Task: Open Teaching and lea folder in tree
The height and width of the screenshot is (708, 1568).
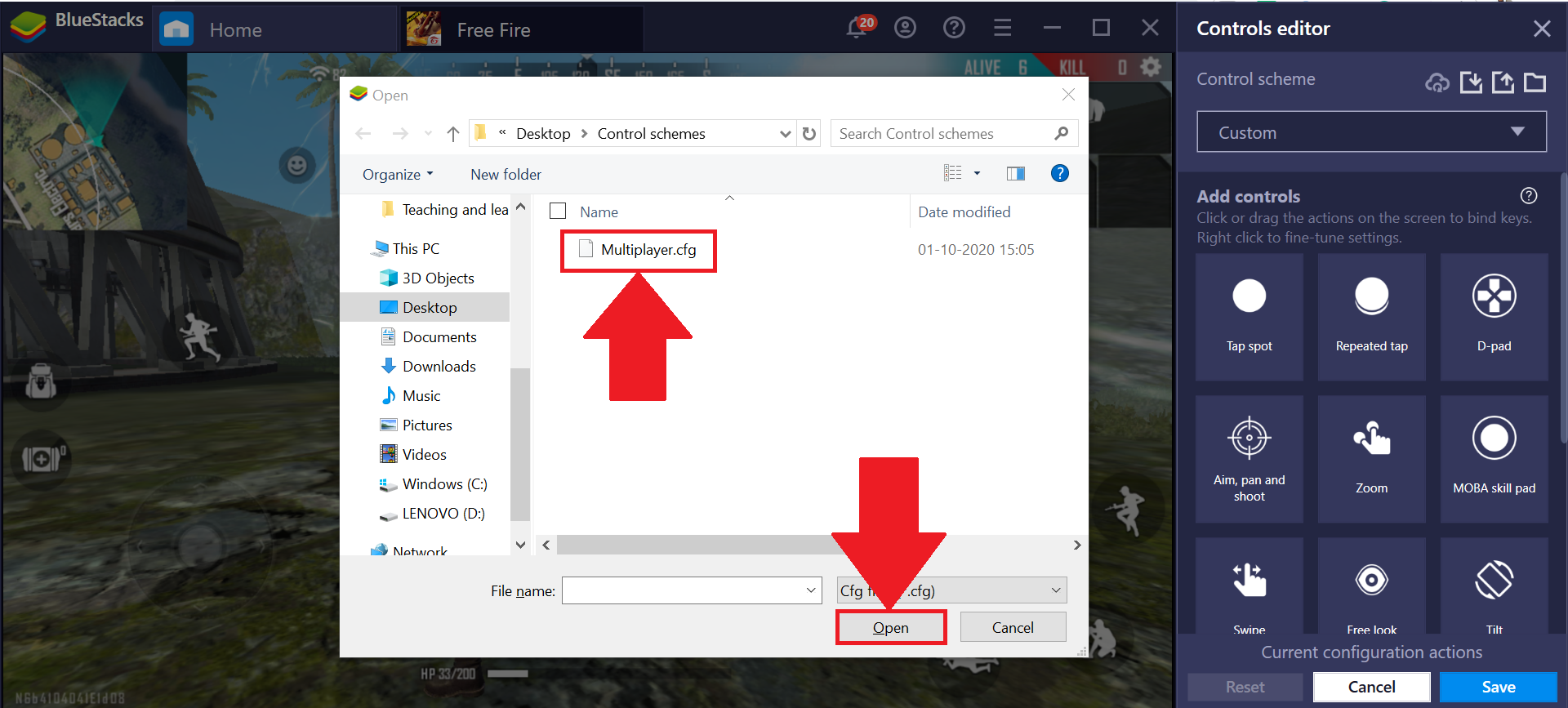Action: tap(445, 209)
